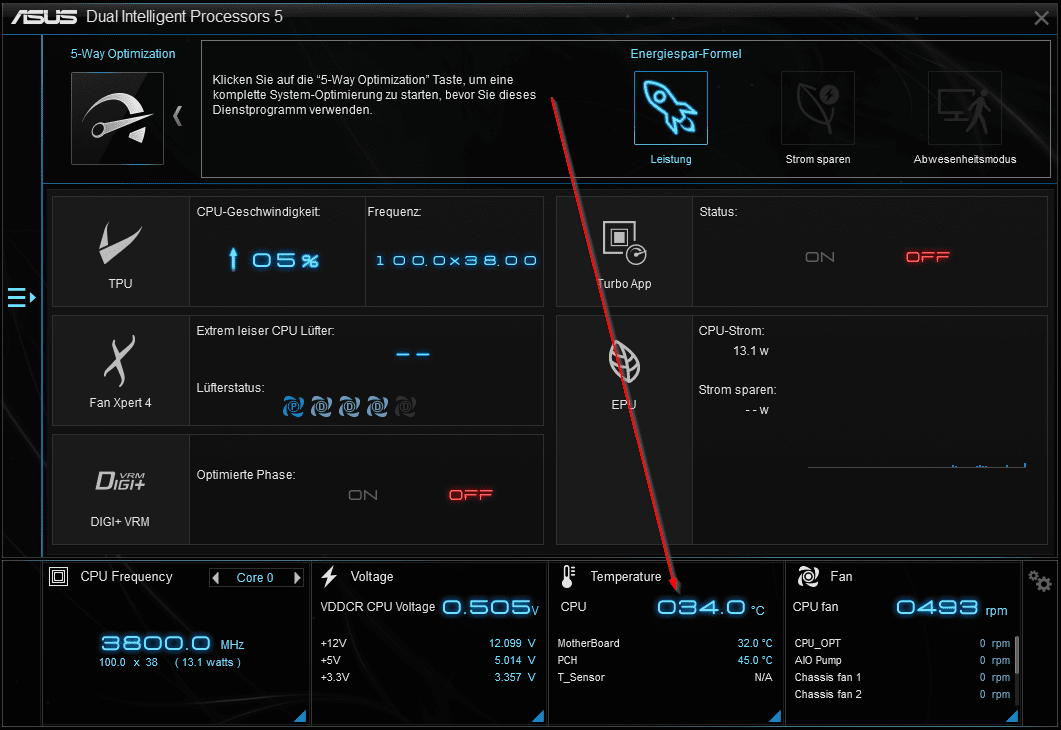The image size is (1061, 730).
Task: Click the third fan status icon
Action: tap(349, 407)
